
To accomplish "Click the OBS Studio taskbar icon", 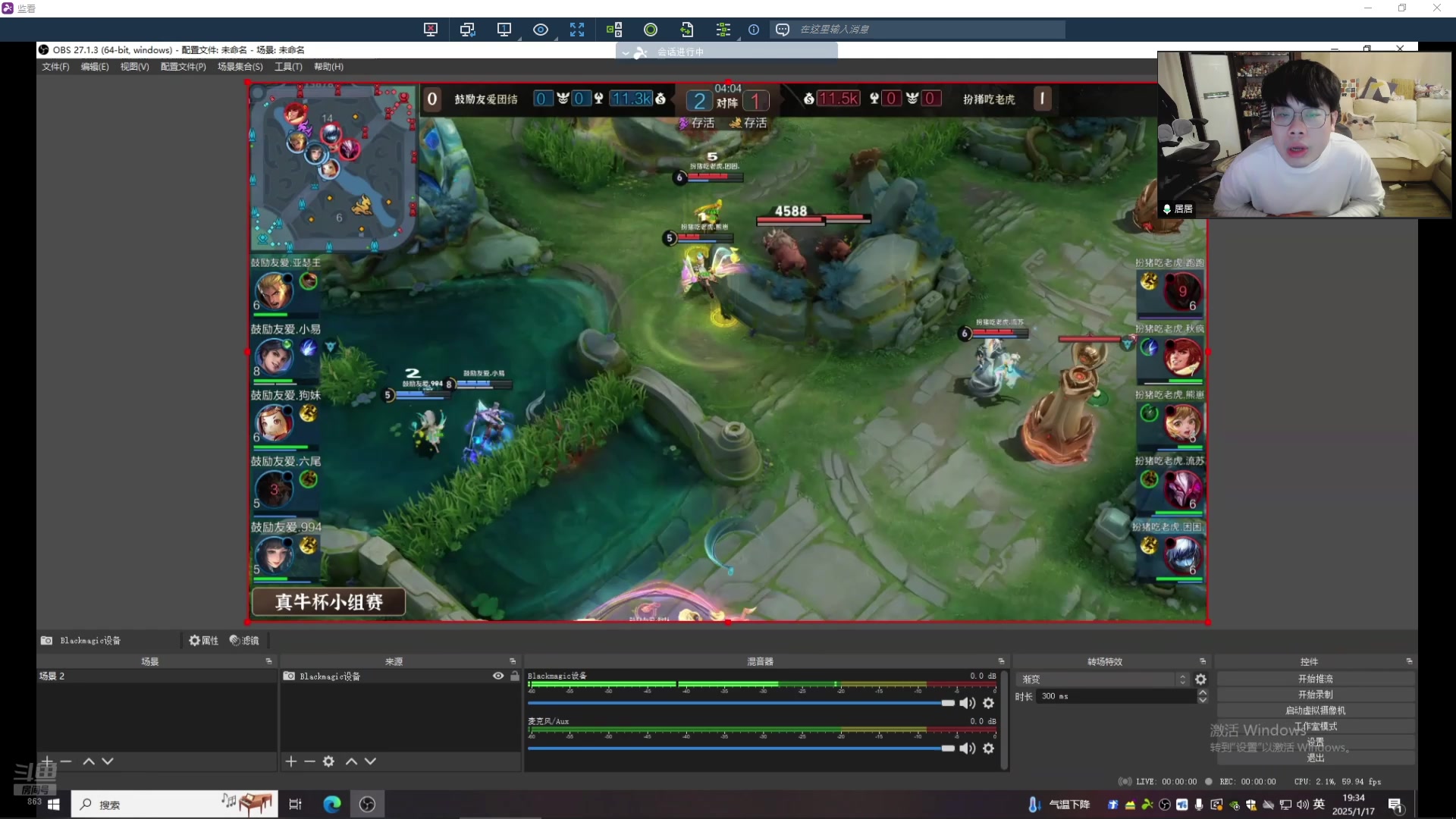I will tap(367, 805).
